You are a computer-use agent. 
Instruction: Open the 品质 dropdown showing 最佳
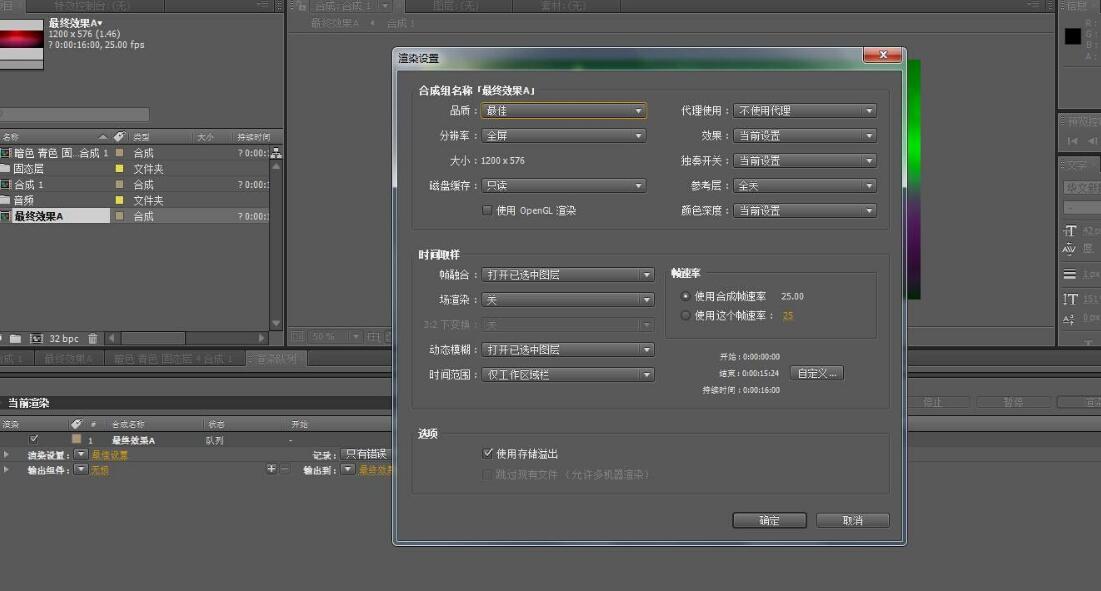(x=564, y=111)
